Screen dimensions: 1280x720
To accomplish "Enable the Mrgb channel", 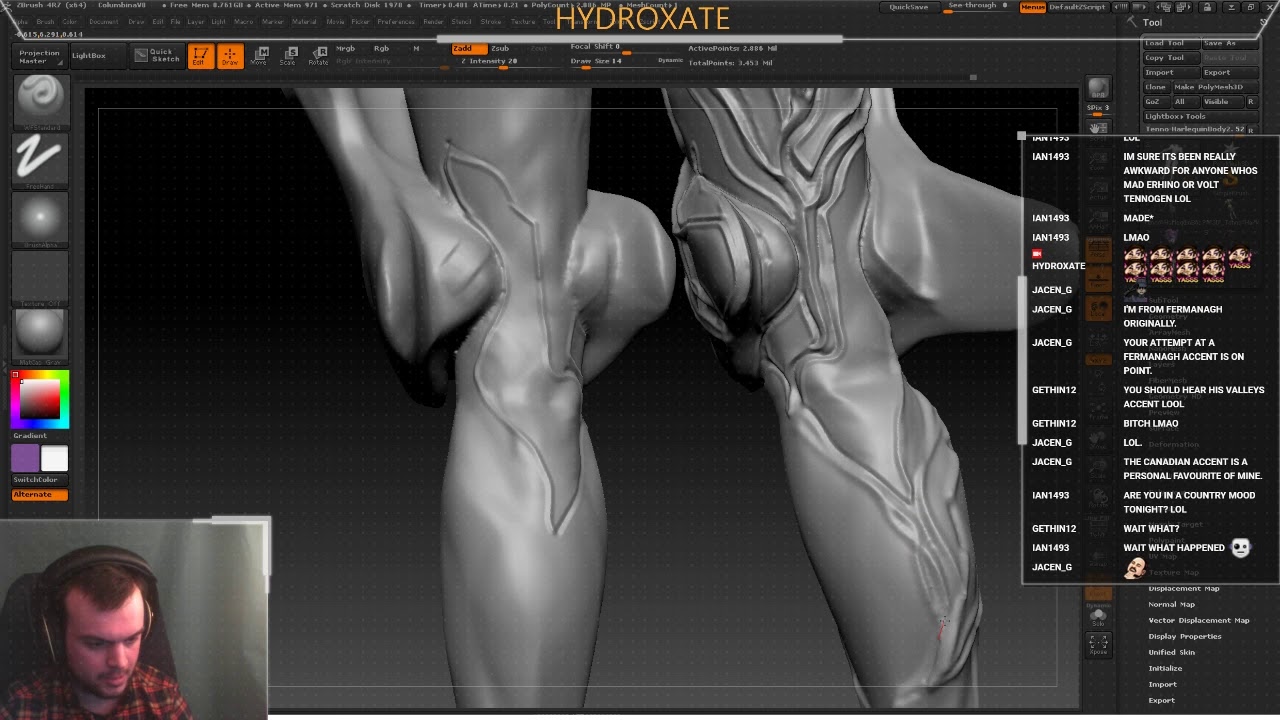I will [x=346, y=48].
